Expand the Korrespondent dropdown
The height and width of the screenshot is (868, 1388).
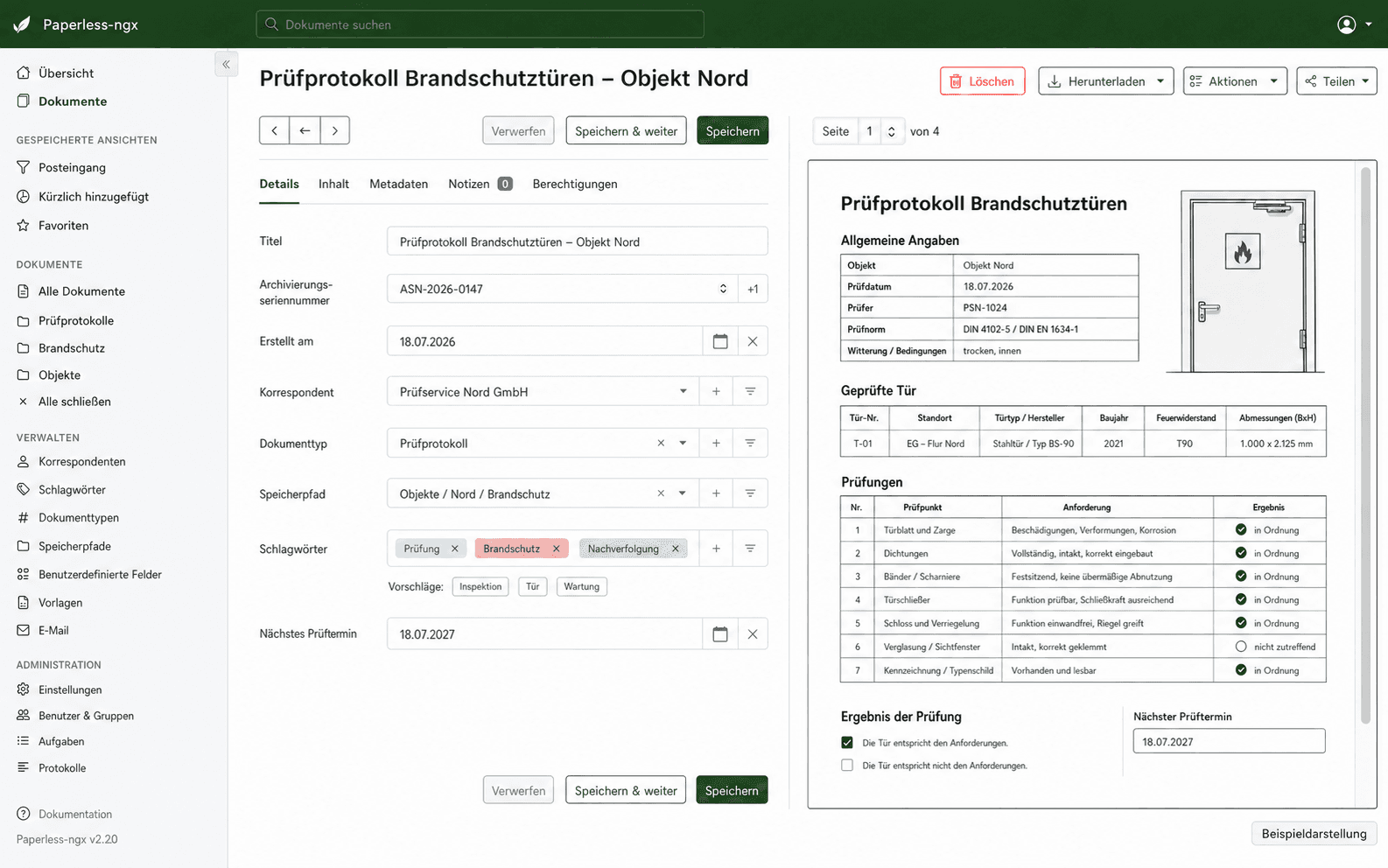tap(683, 391)
